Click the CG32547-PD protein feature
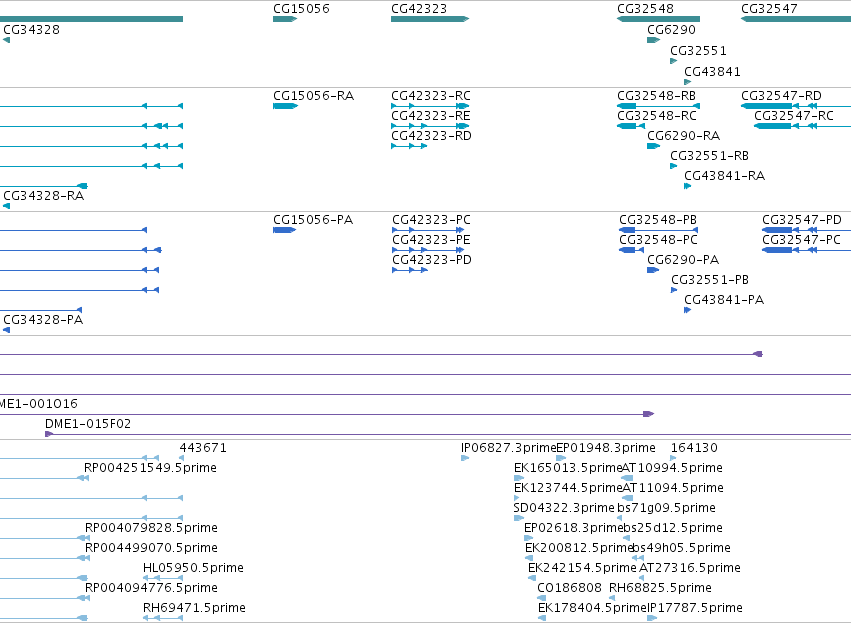Screen dimensions: 851x623 806,230
